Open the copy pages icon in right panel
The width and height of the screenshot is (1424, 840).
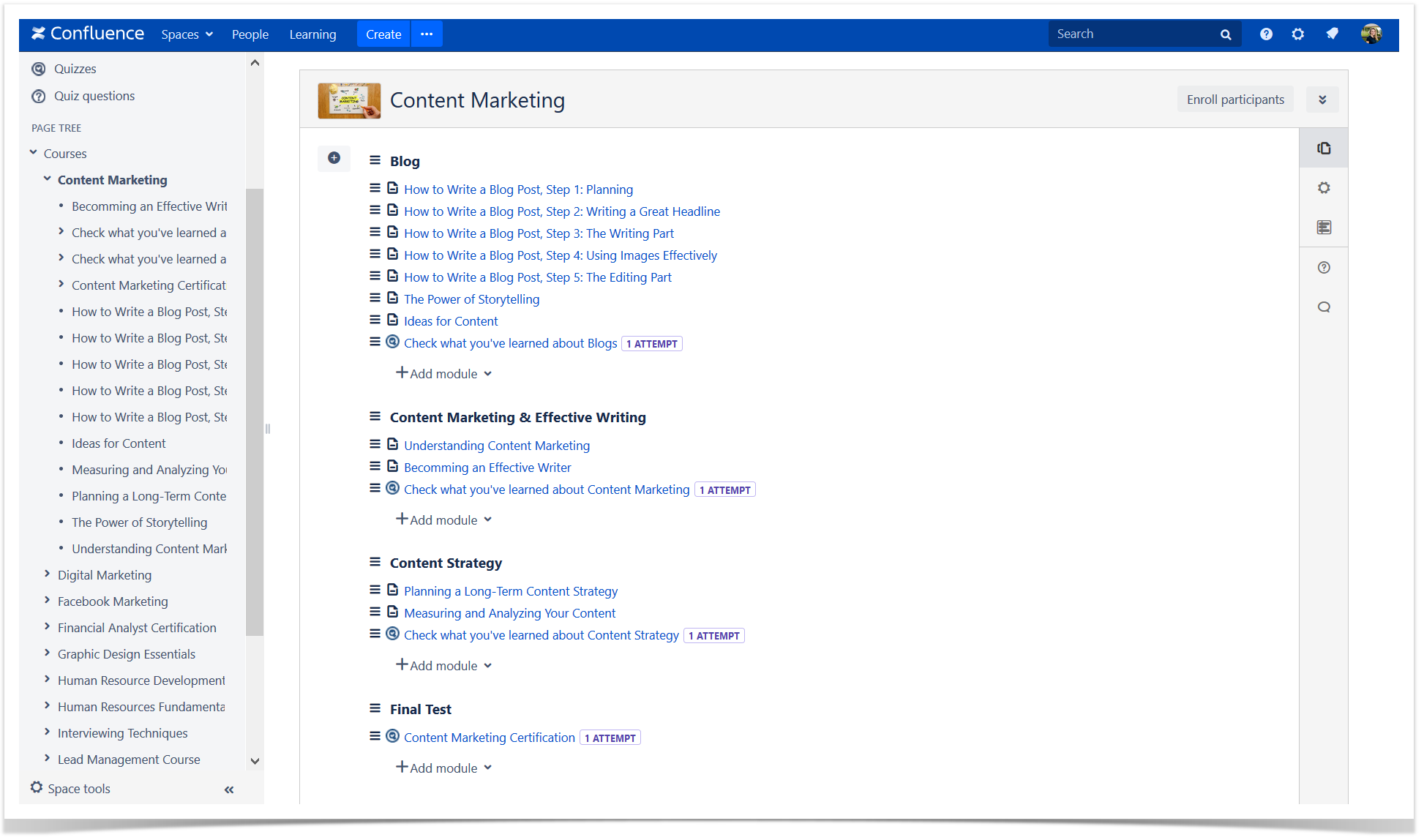coord(1324,149)
